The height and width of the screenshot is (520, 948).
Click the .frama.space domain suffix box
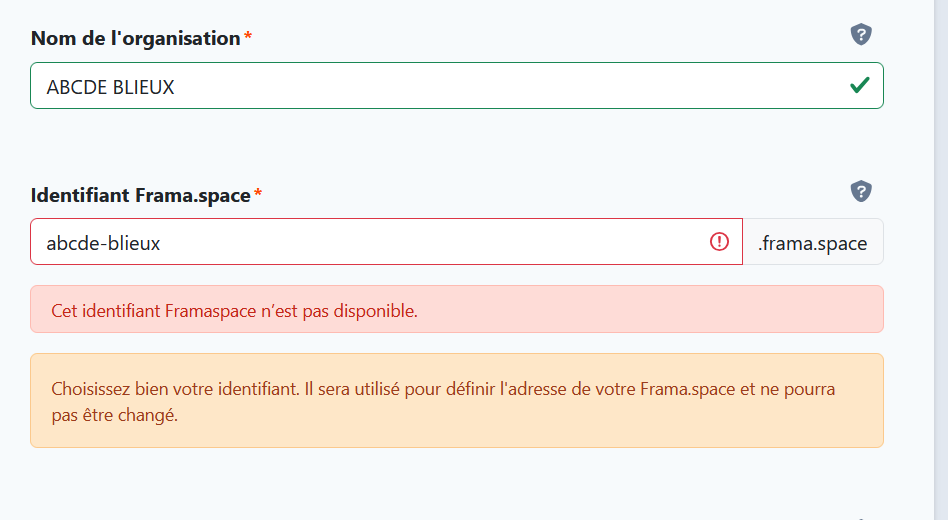click(x=813, y=242)
